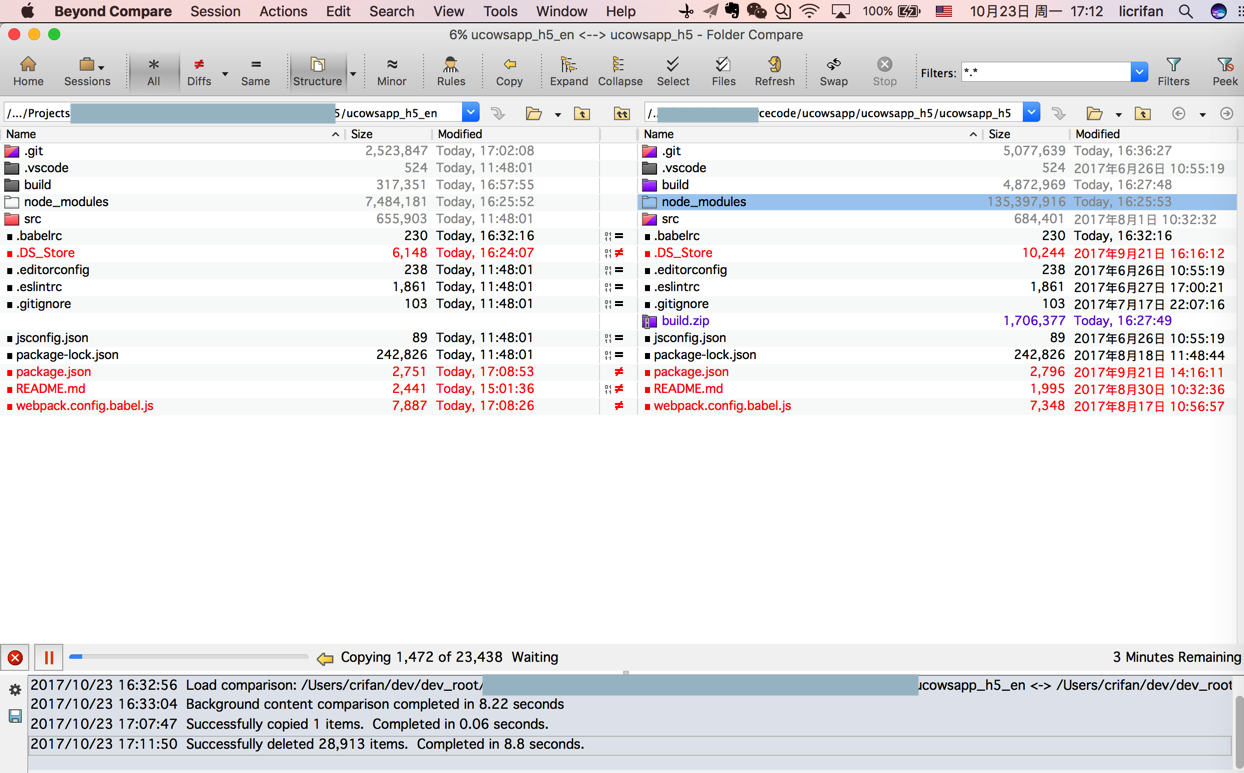The image size is (1244, 773).
Task: Open the Search menu
Action: click(391, 11)
